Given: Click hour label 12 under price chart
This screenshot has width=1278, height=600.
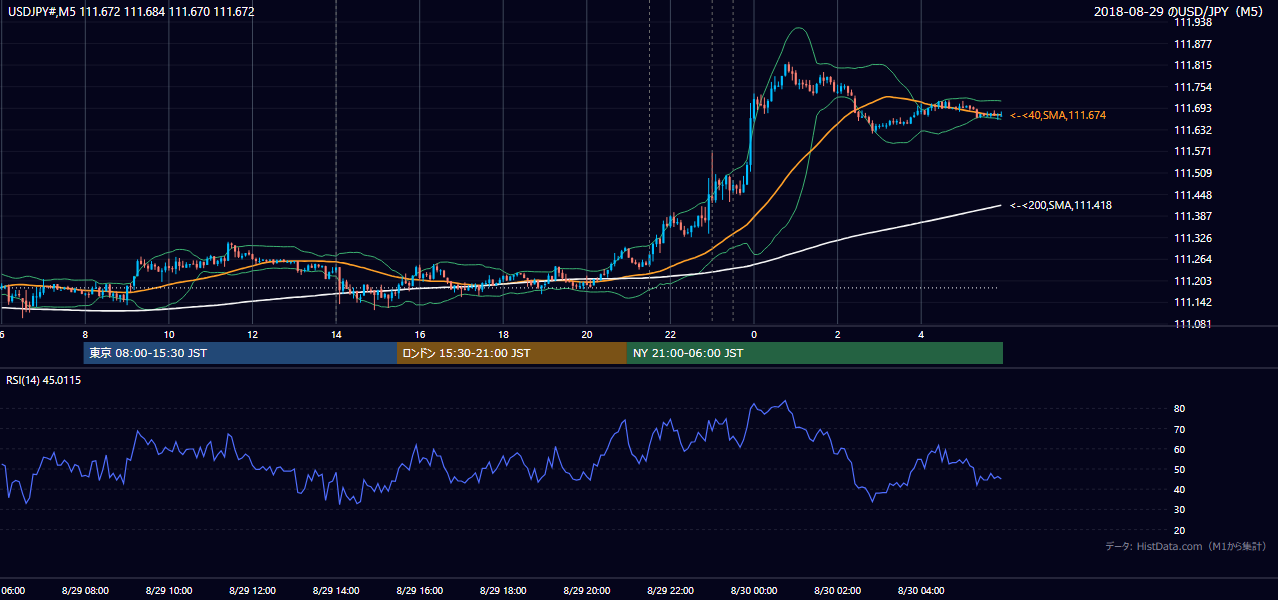Looking at the screenshot, I should pyautogui.click(x=252, y=335).
